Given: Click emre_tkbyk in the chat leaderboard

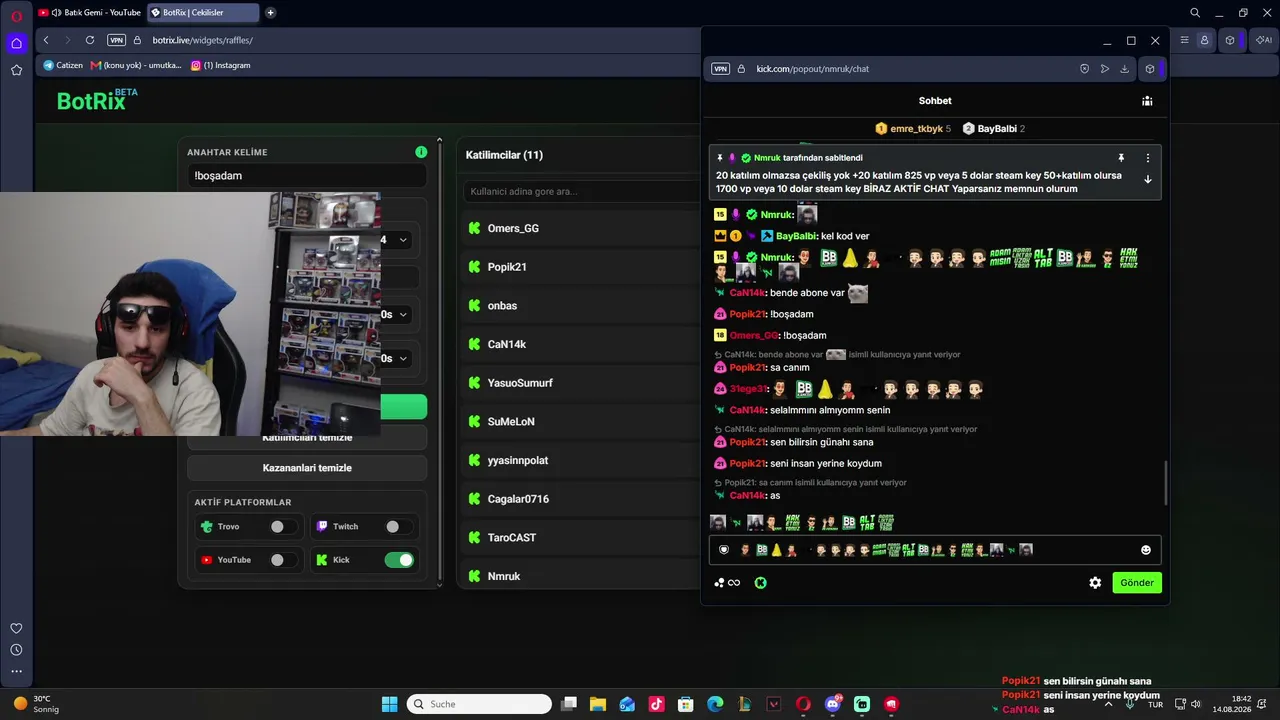Looking at the screenshot, I should (x=913, y=129).
